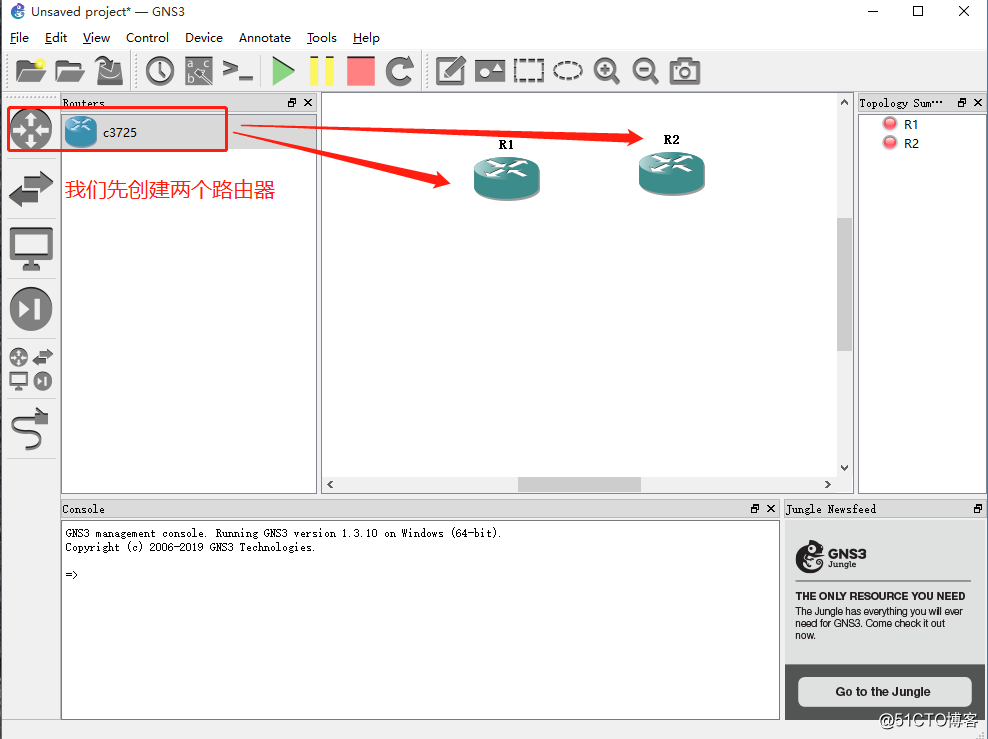Viewport: 988px width, 739px height.
Task: Float the Routers panel
Action: coord(292,103)
